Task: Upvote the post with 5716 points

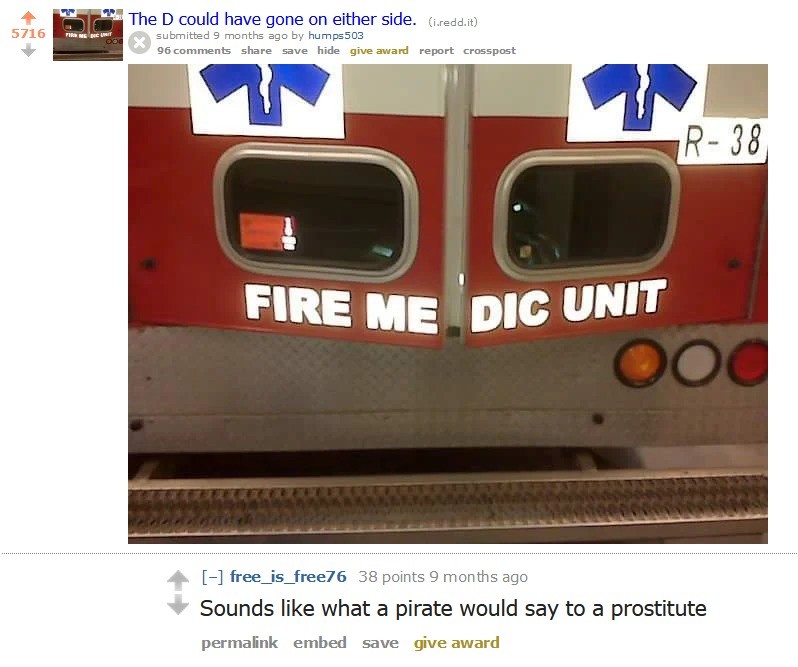Action: point(28,18)
